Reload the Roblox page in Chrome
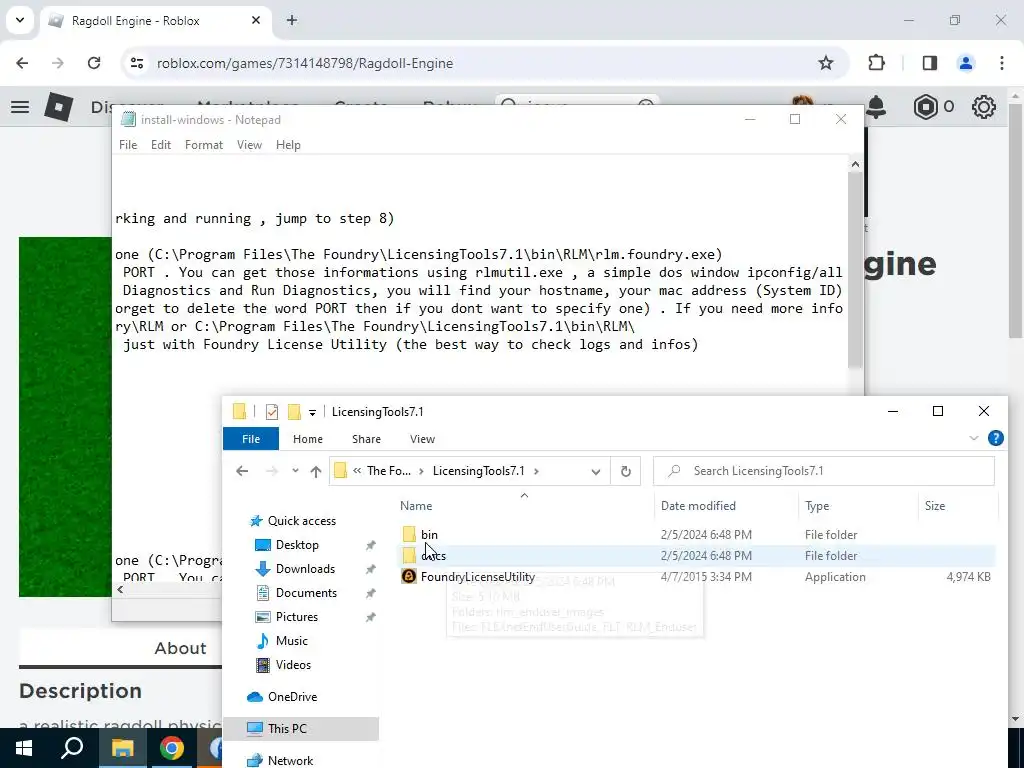The height and width of the screenshot is (768, 1024). coord(94,63)
